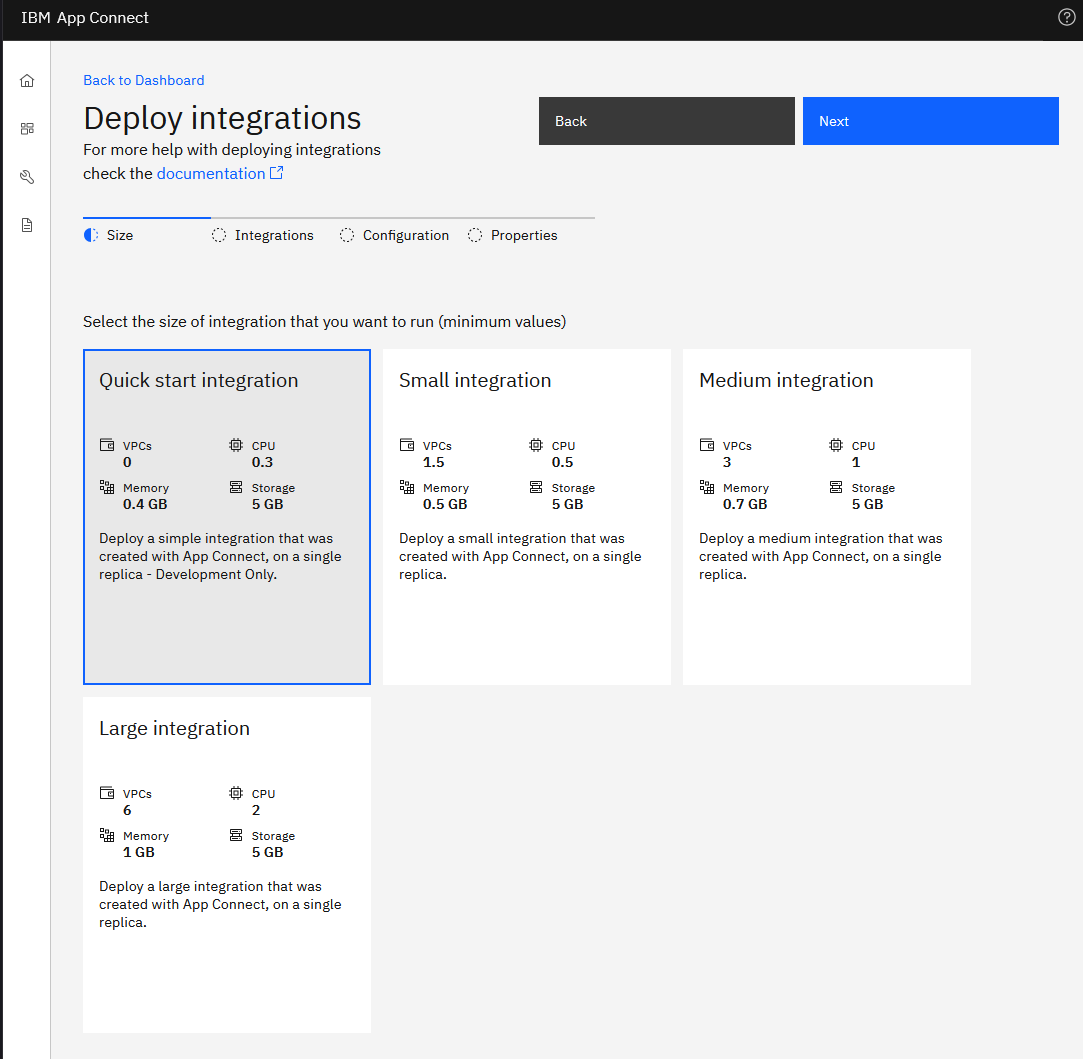Open the help question mark icon
This screenshot has height=1059, width=1083.
tap(1066, 17)
